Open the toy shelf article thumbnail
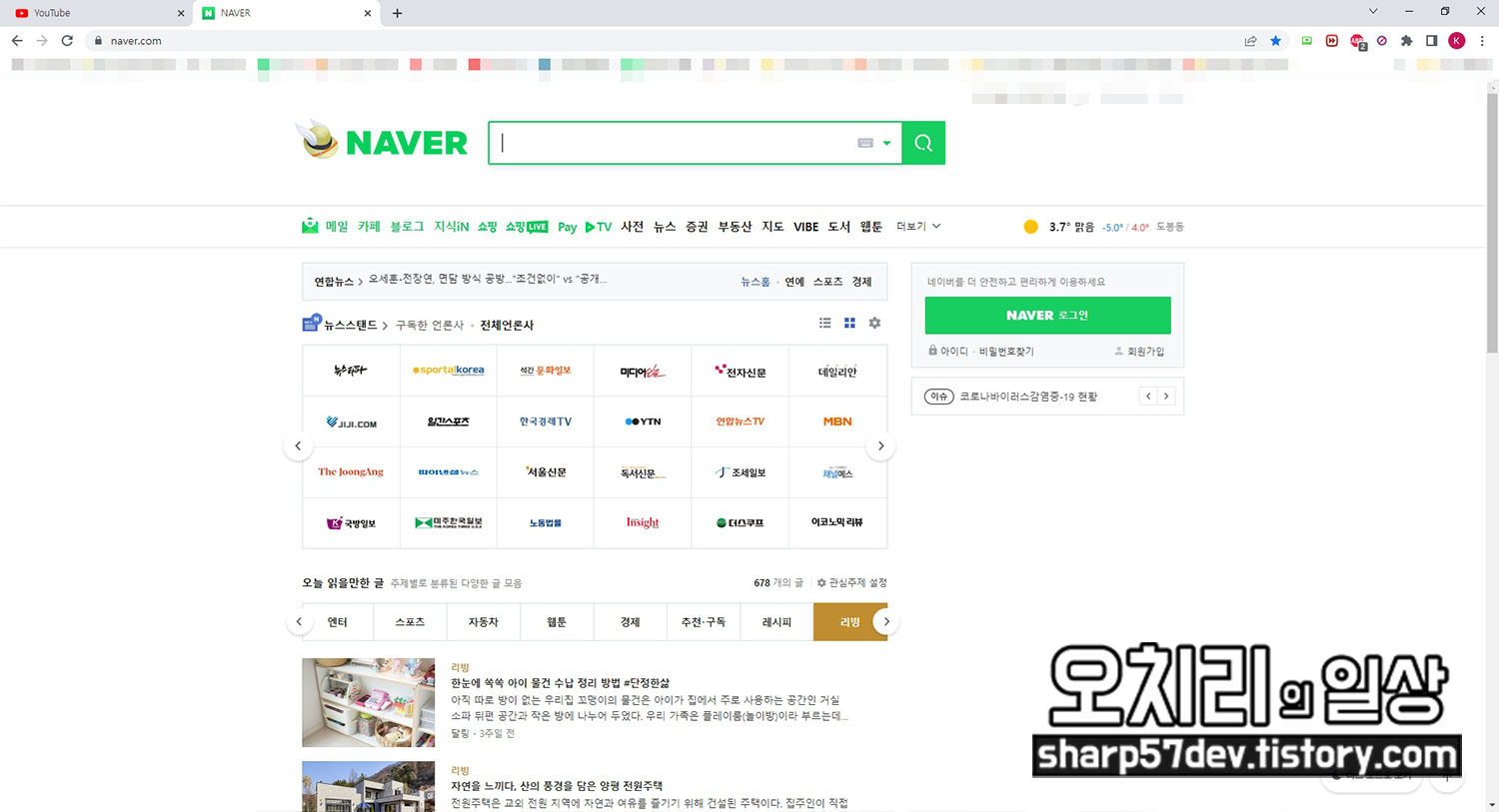 pyautogui.click(x=369, y=702)
